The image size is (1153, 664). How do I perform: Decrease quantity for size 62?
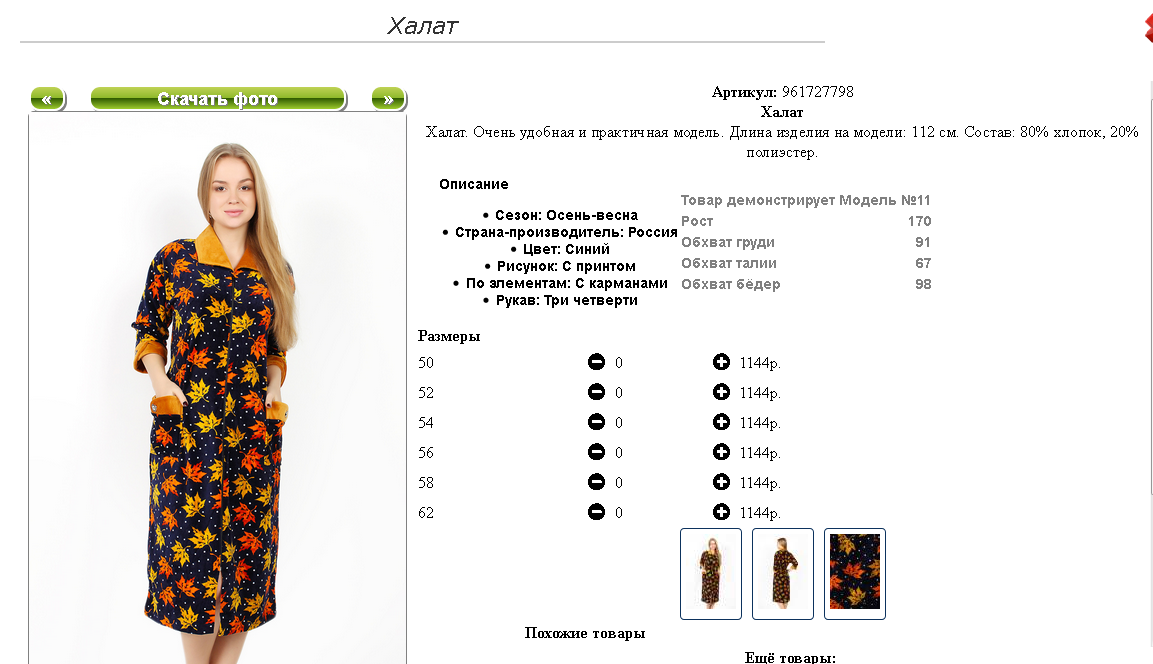[x=596, y=512]
